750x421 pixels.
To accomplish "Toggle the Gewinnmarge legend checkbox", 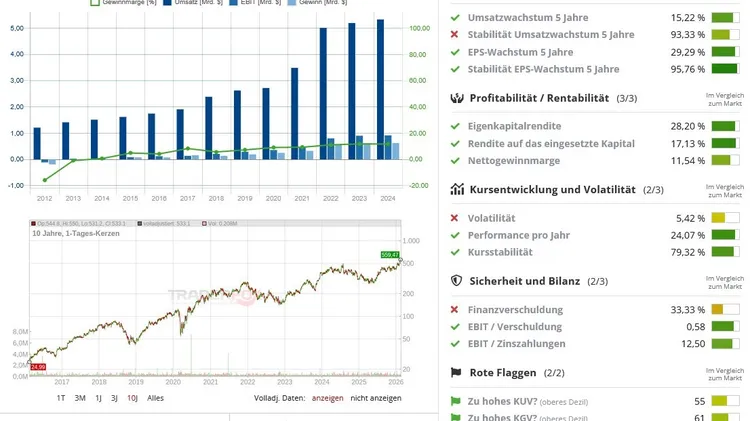I will tap(95, 3).
